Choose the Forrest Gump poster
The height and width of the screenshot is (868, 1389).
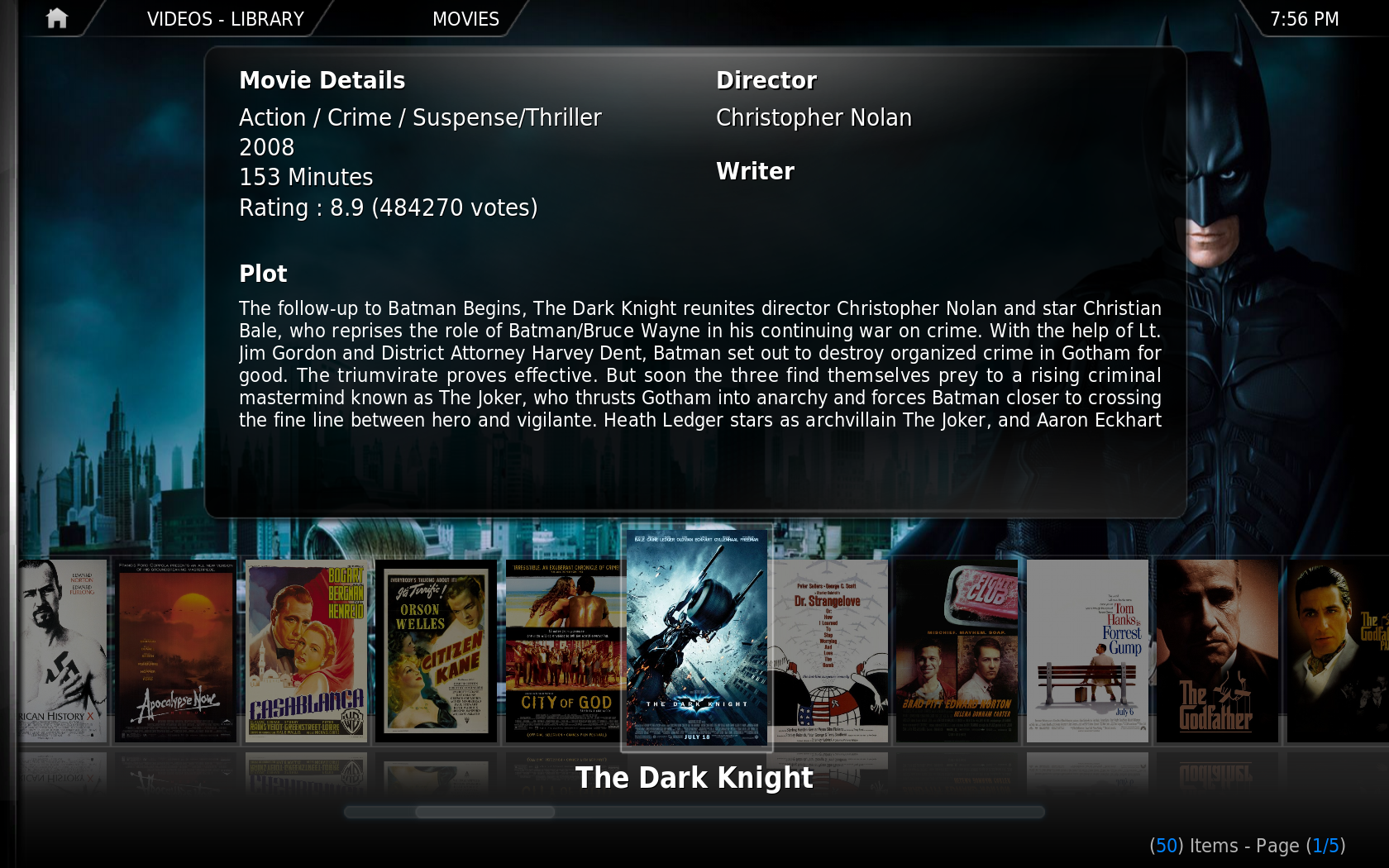coord(1087,651)
